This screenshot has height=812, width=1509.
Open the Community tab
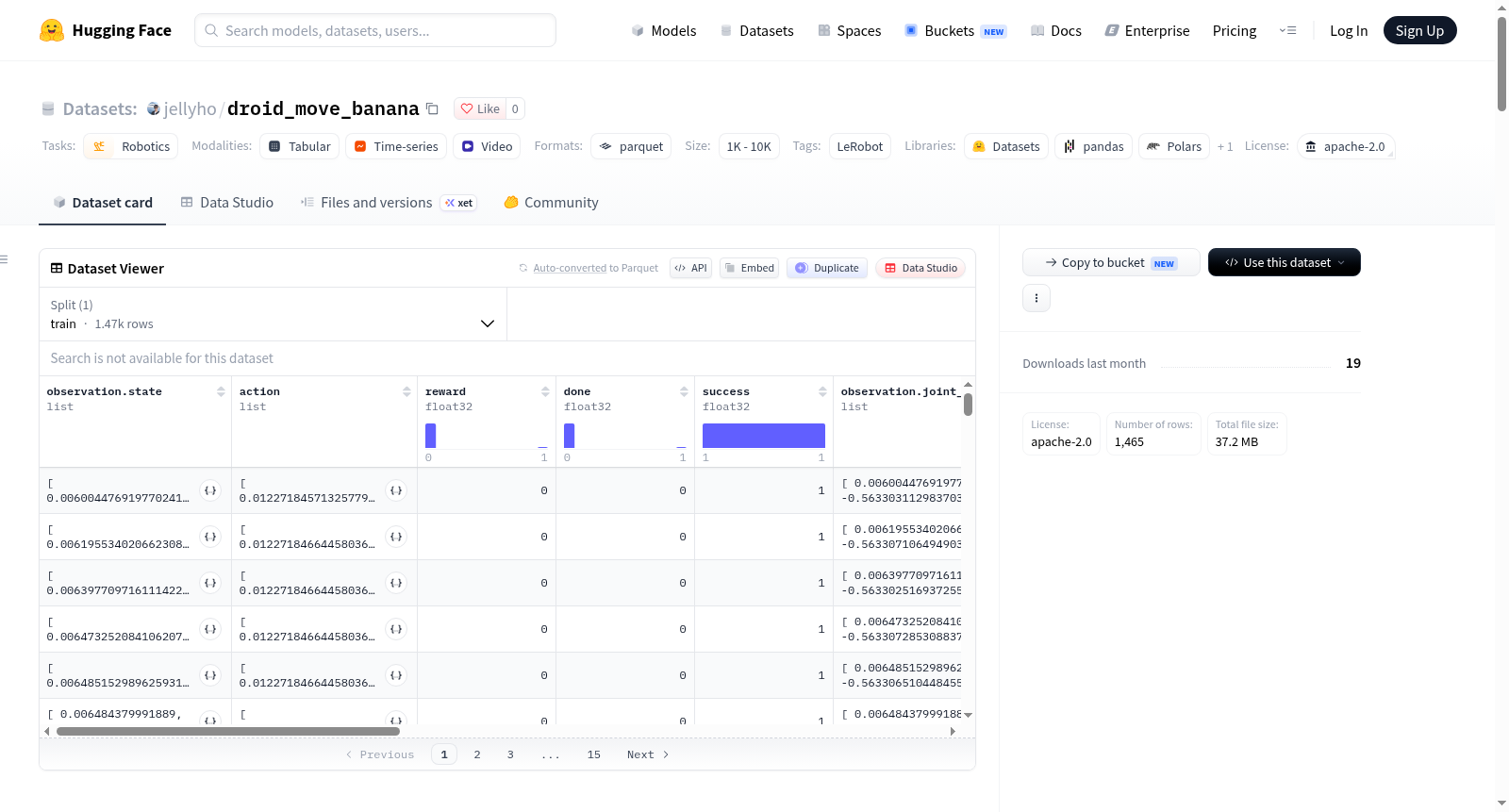click(552, 203)
